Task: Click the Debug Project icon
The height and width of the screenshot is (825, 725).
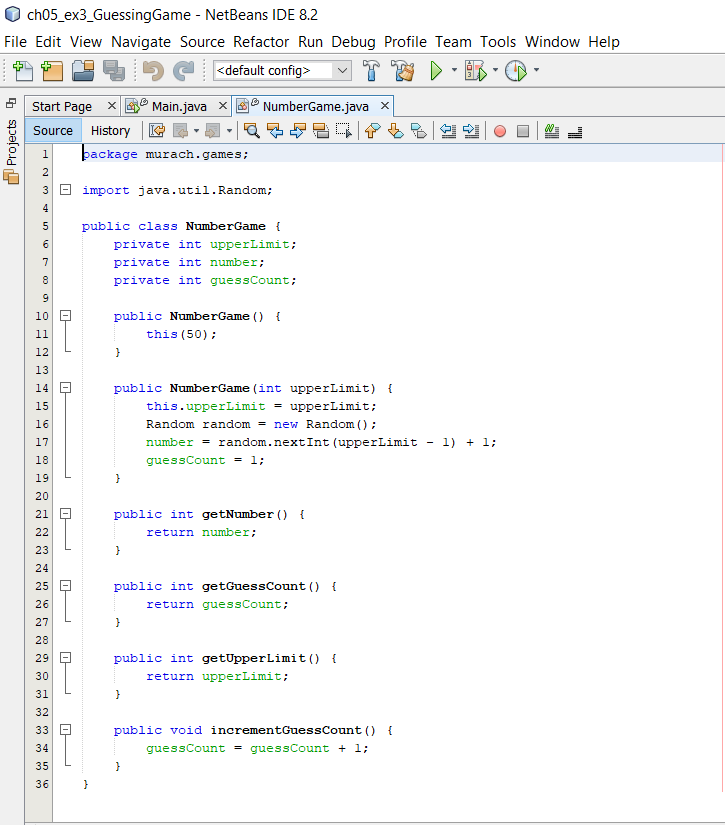Action: tap(475, 71)
